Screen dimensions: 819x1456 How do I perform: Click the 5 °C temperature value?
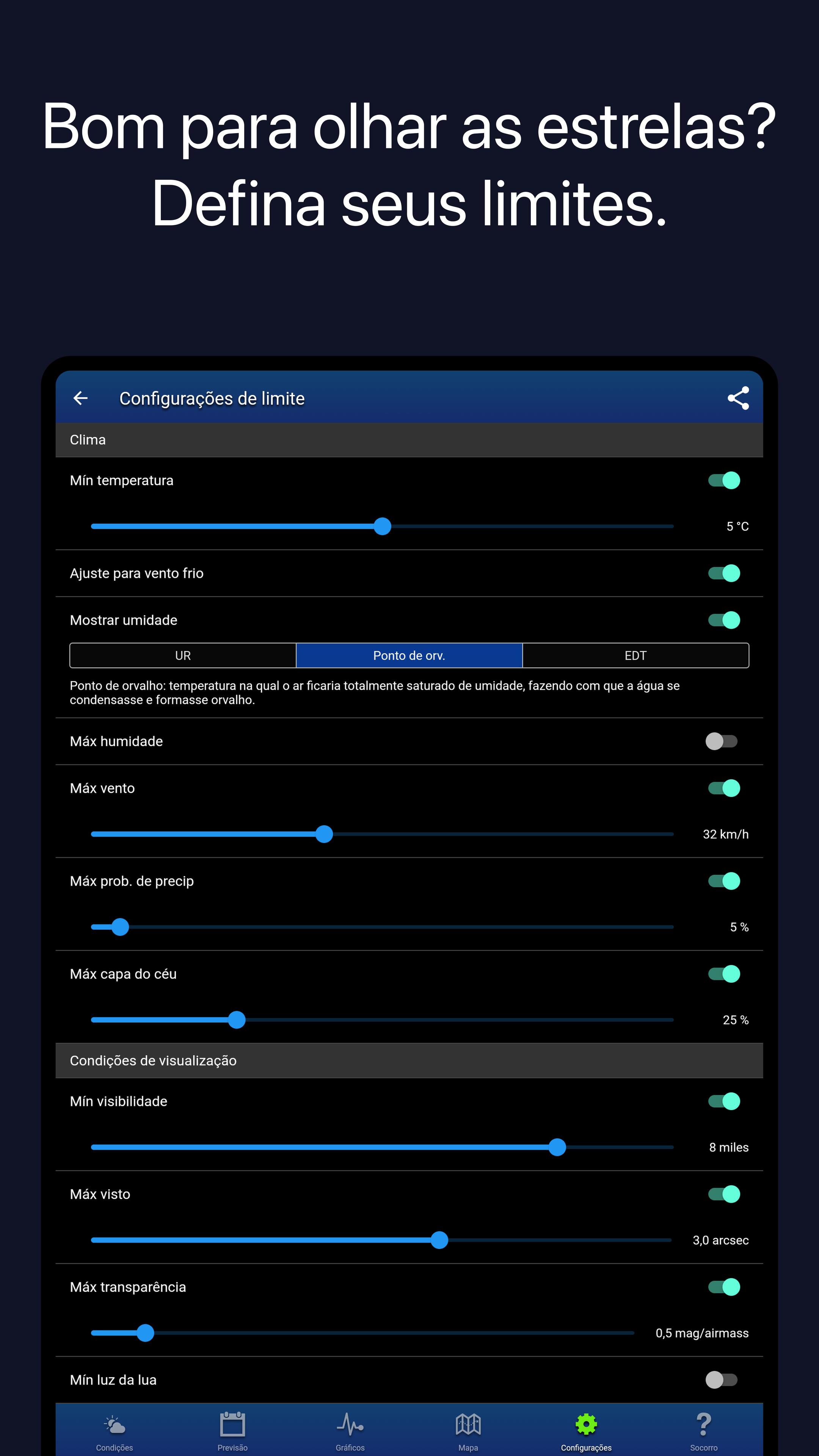point(737,526)
